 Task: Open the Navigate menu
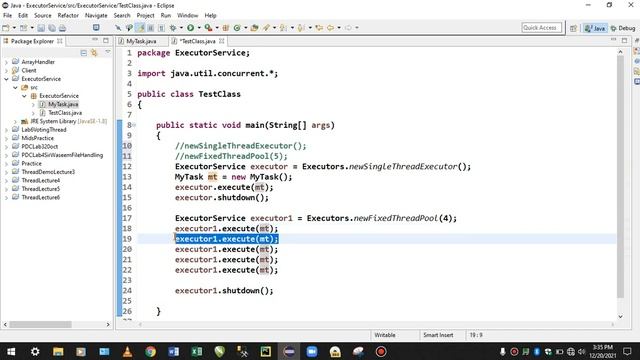[x=96, y=16]
